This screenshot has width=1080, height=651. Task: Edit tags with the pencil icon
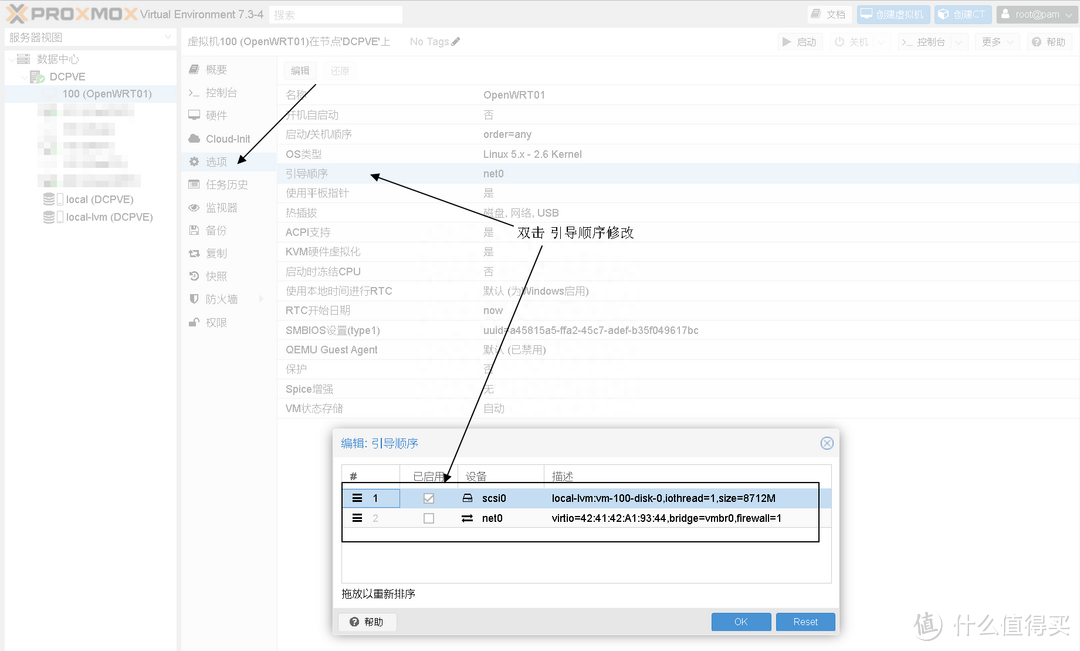click(x=455, y=42)
